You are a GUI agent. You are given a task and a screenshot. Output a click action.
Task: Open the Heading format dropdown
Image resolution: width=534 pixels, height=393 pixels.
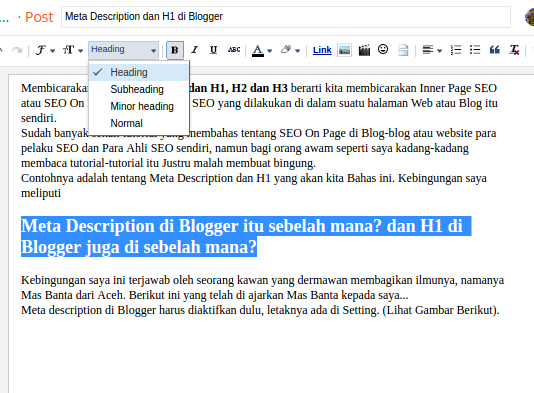point(123,50)
